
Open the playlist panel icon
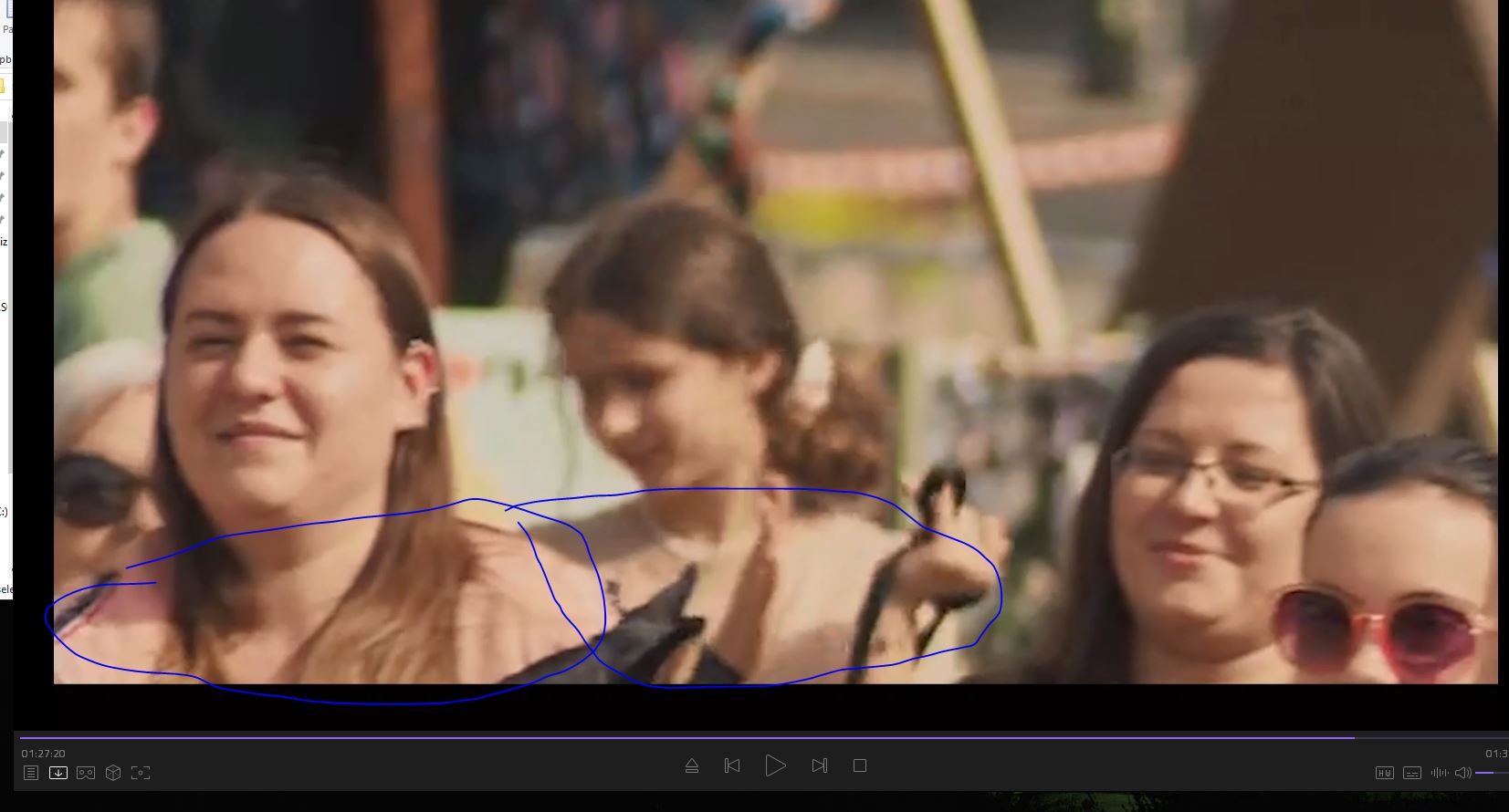click(31, 773)
